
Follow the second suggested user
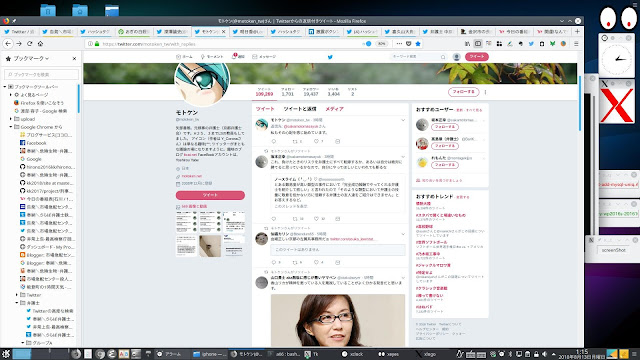click(x=445, y=146)
